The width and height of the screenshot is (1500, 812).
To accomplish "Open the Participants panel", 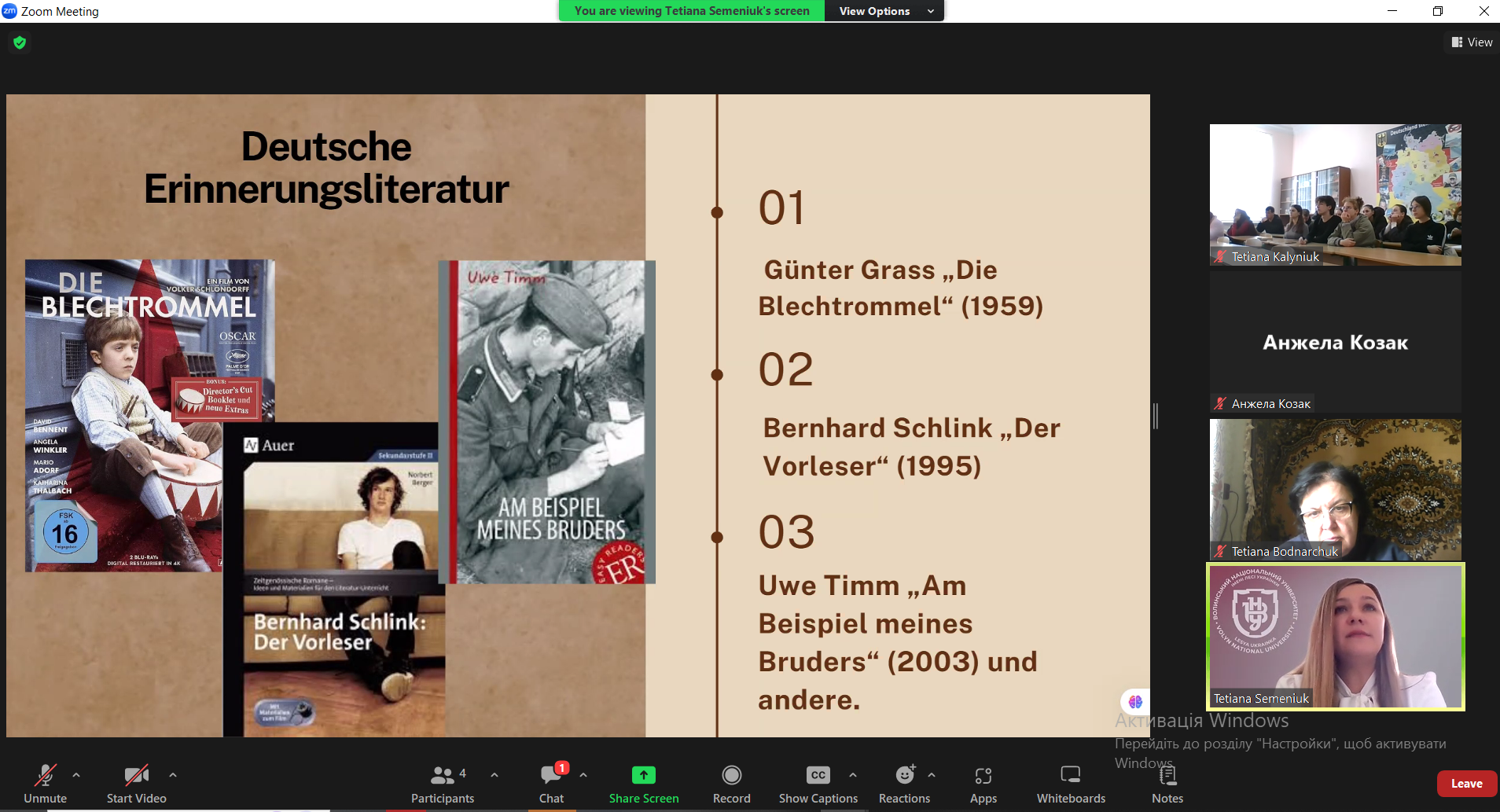I will point(443,784).
